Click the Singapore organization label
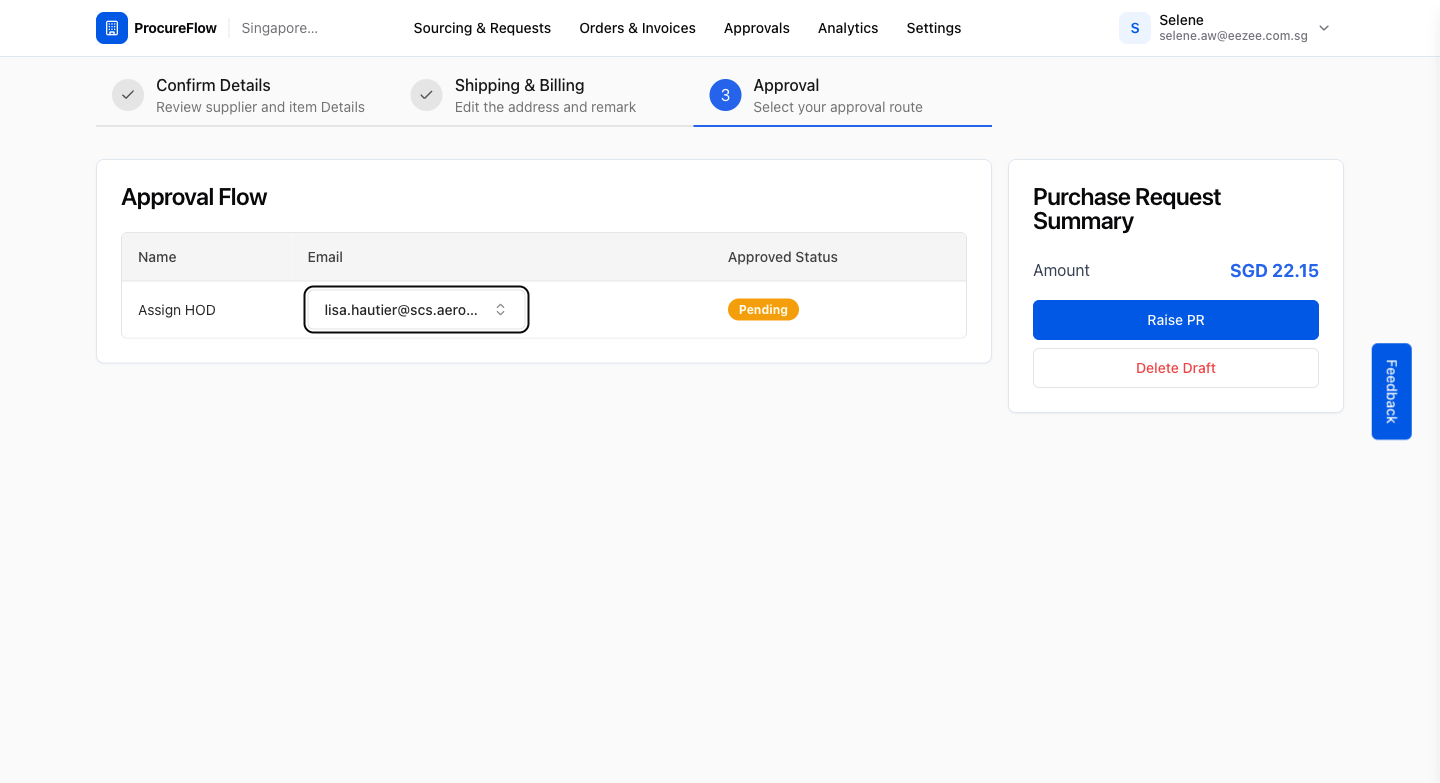The height and width of the screenshot is (783, 1440). pos(280,28)
